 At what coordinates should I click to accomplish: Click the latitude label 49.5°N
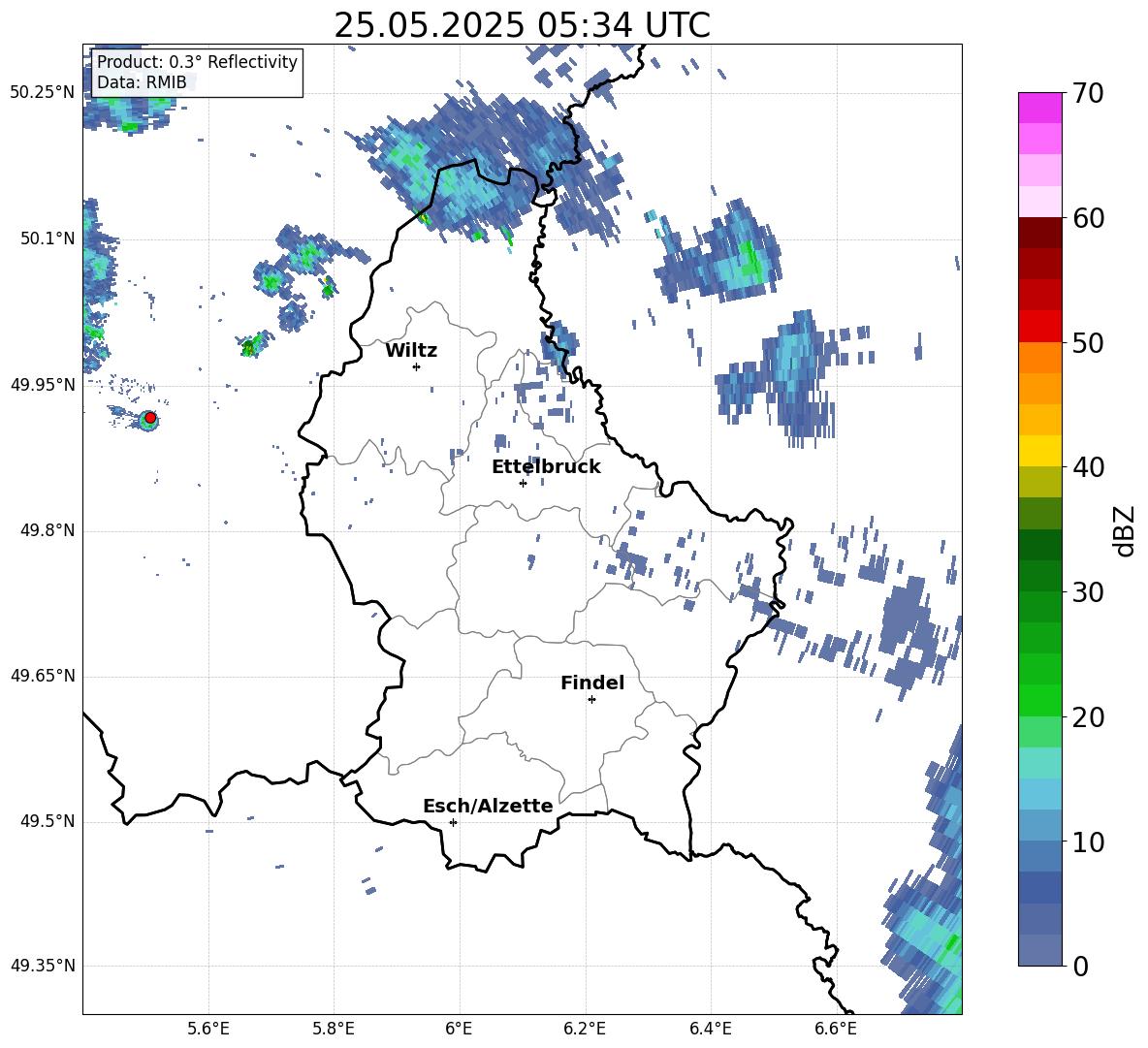point(48,821)
